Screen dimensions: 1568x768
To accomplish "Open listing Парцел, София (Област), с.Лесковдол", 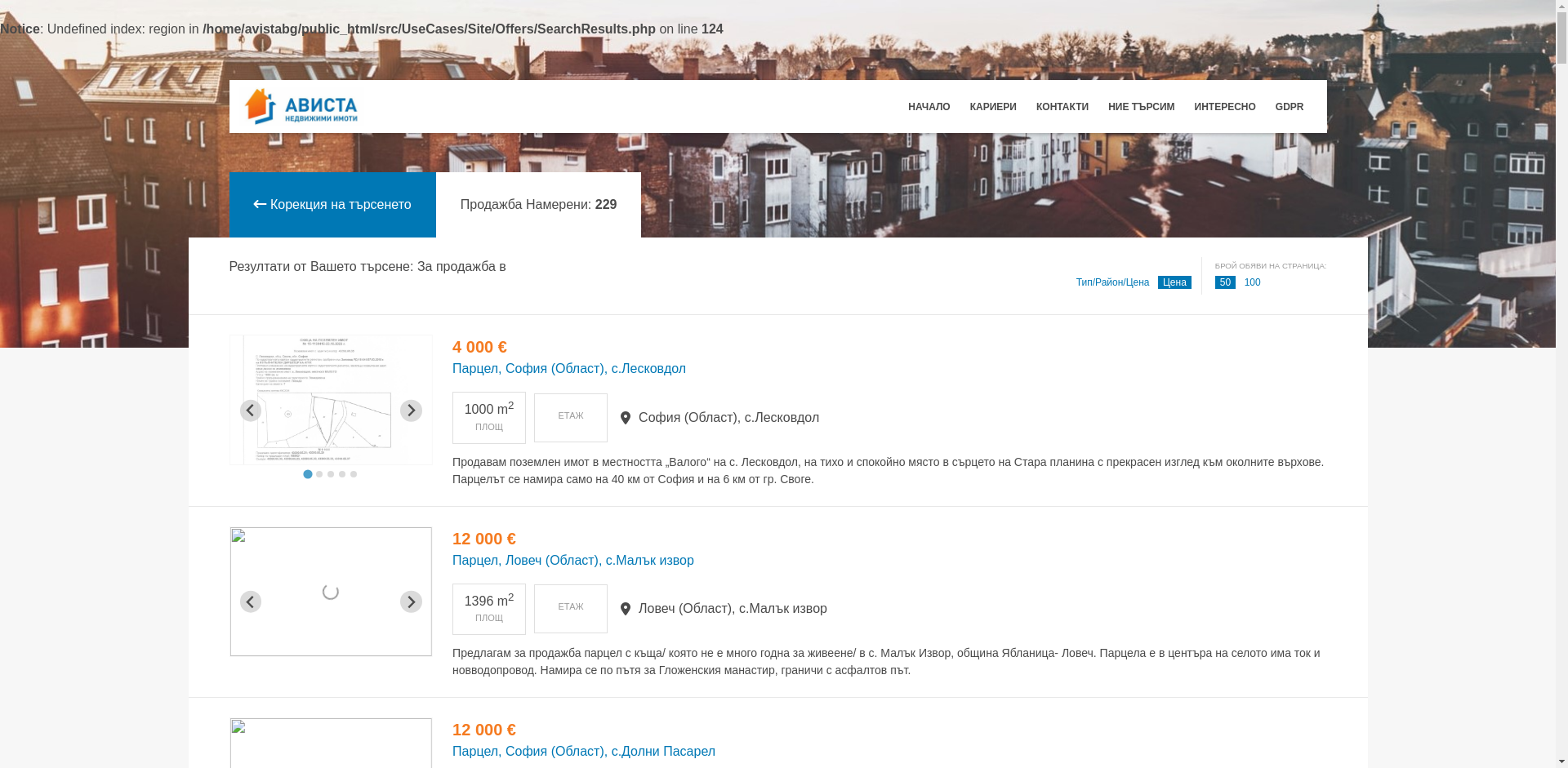I will pos(568,369).
